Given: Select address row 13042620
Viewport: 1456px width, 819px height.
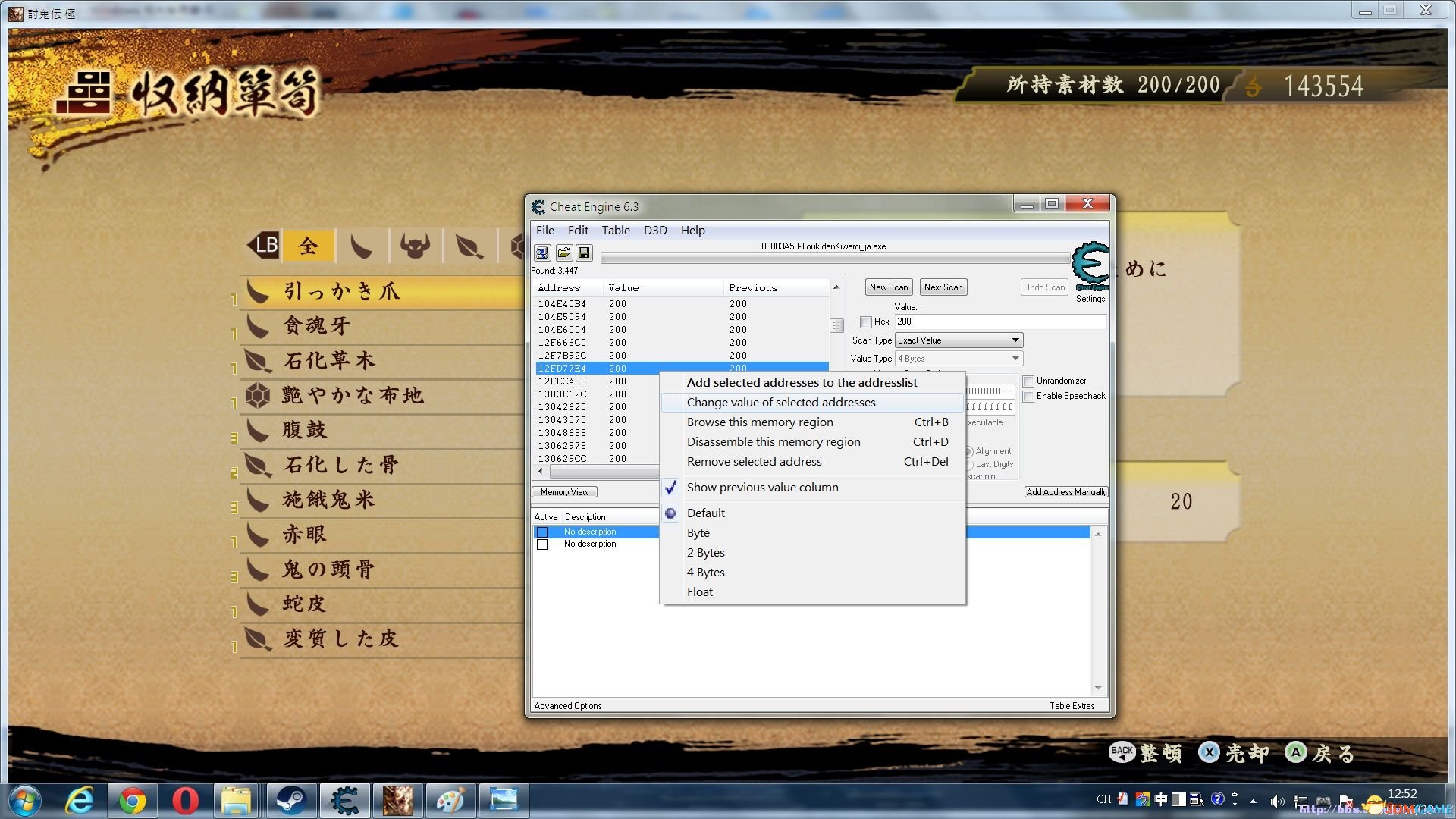Looking at the screenshot, I should tap(597, 407).
